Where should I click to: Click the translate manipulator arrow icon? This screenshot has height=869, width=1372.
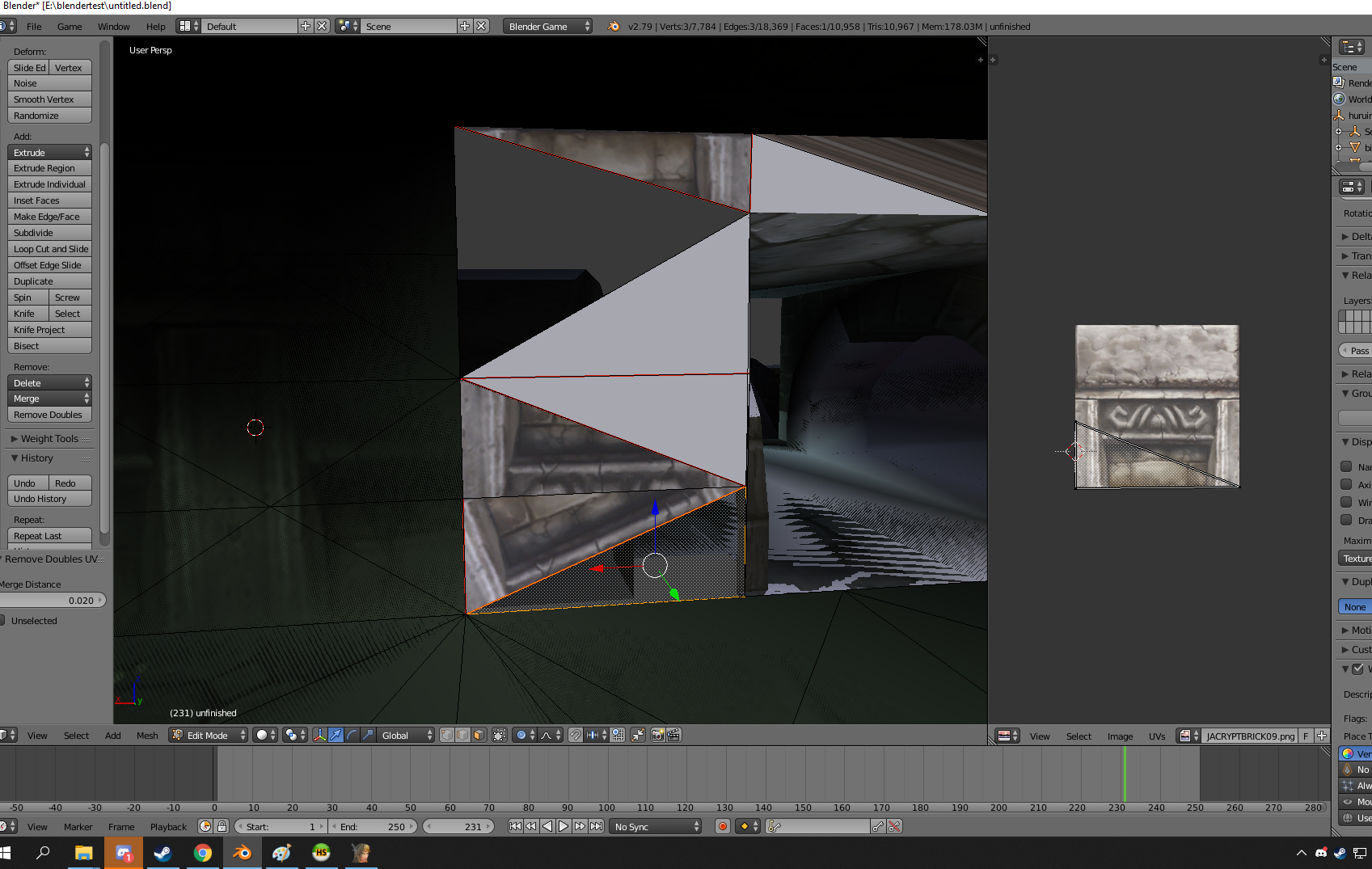pos(336,735)
